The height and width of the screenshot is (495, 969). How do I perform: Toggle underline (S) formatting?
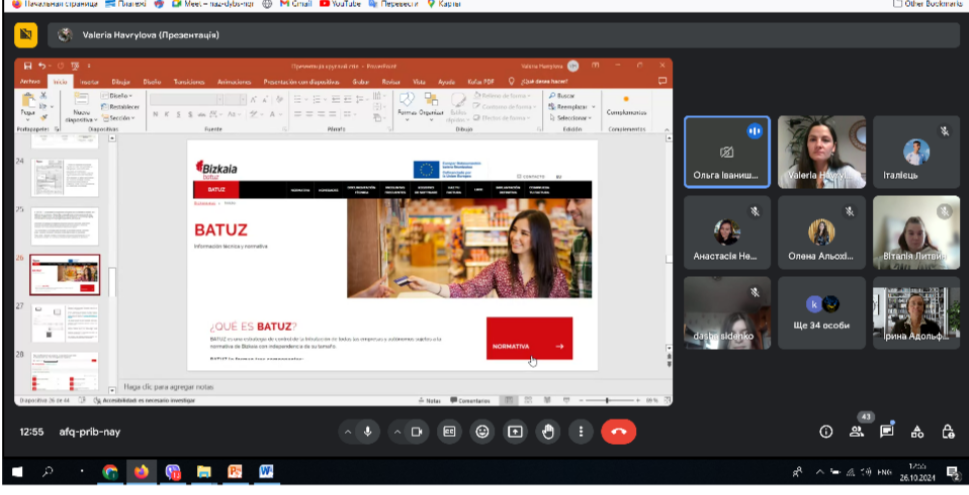pos(179,114)
